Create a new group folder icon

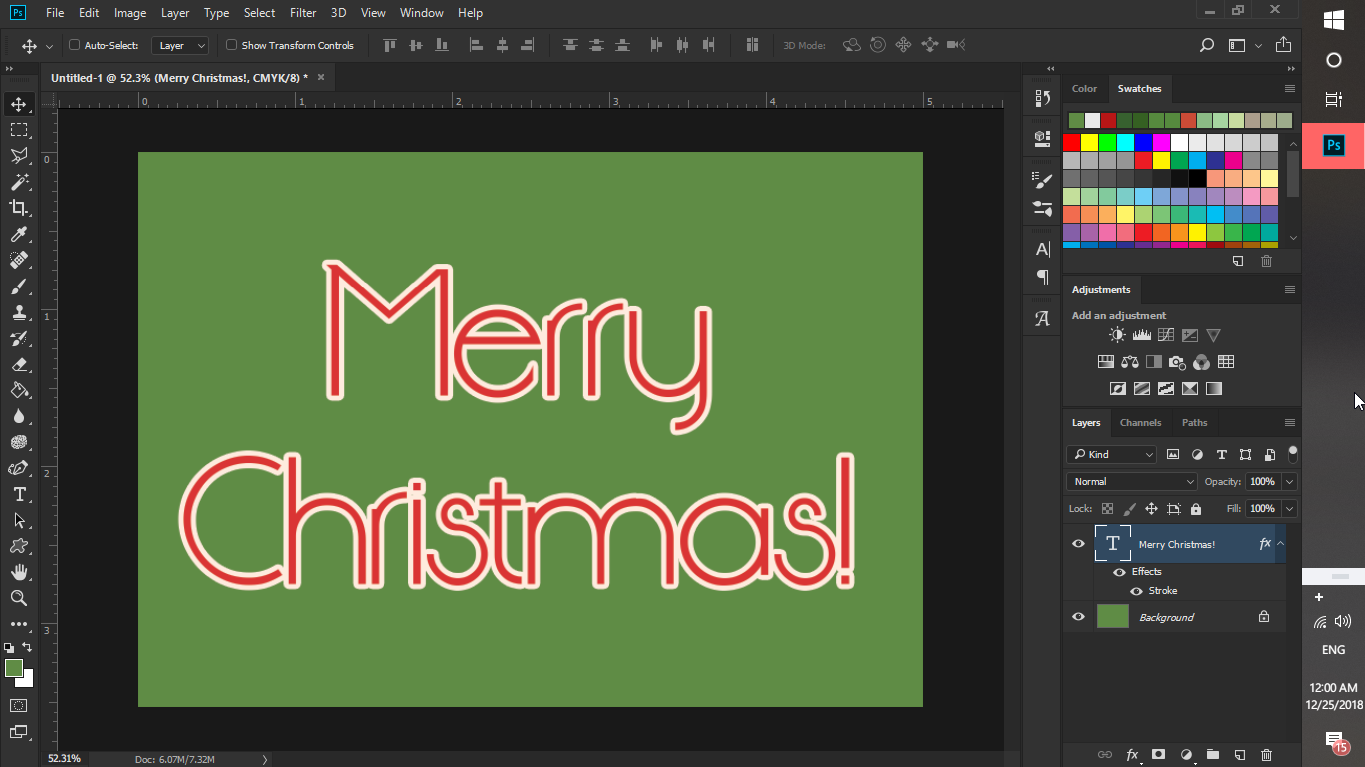pyautogui.click(x=1213, y=755)
